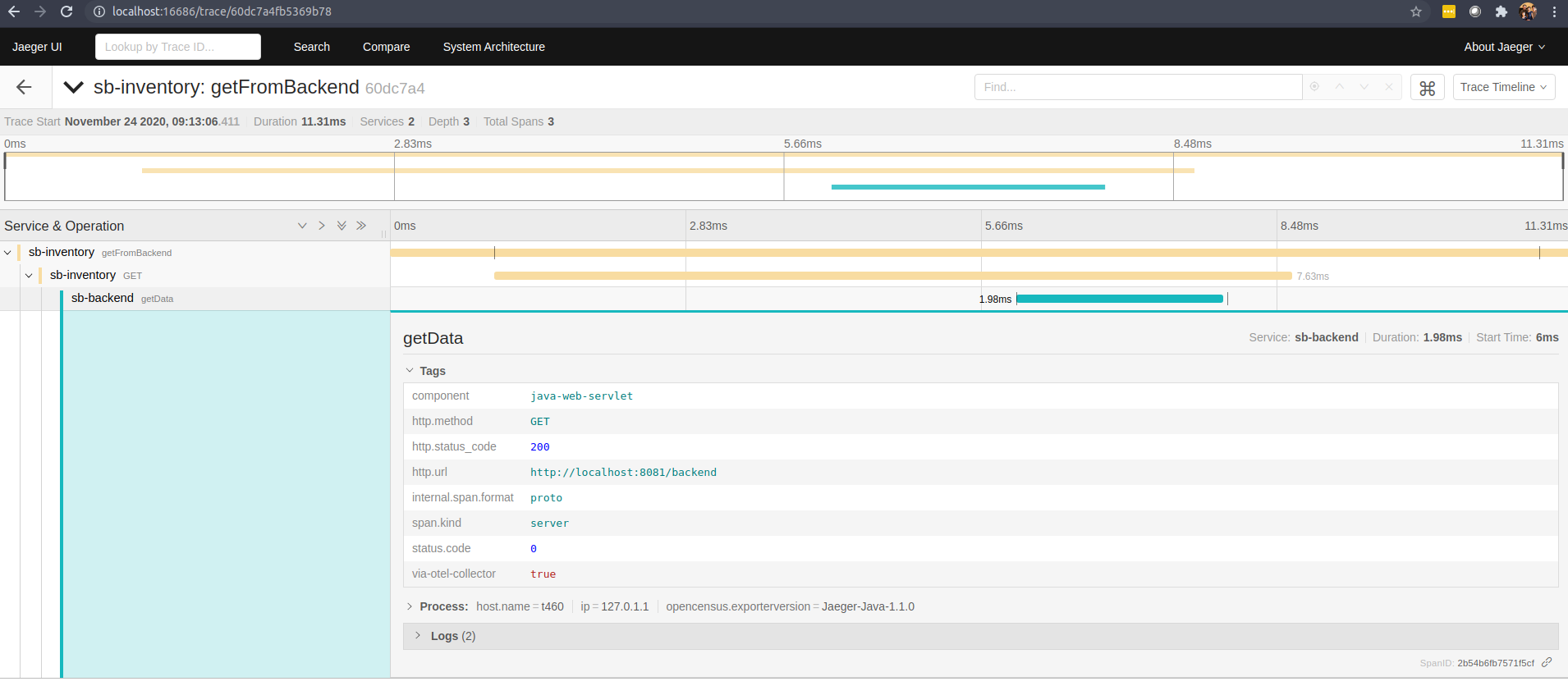Reload the current browser page

66,11
